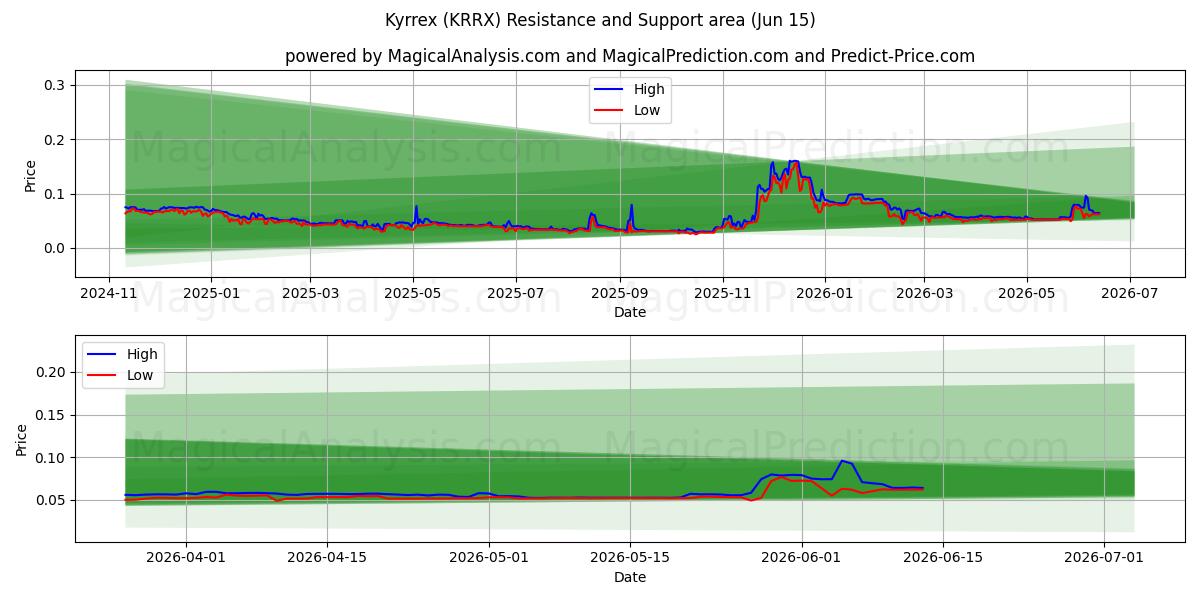Click the 'Date' axis title under top chart
This screenshot has width=1200, height=600.
click(x=630, y=313)
